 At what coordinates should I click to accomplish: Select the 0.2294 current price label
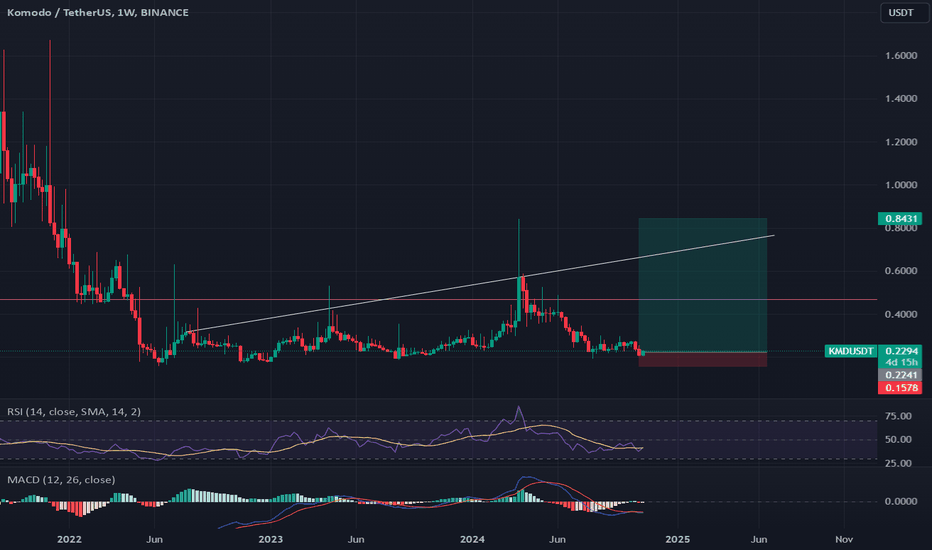(x=900, y=351)
